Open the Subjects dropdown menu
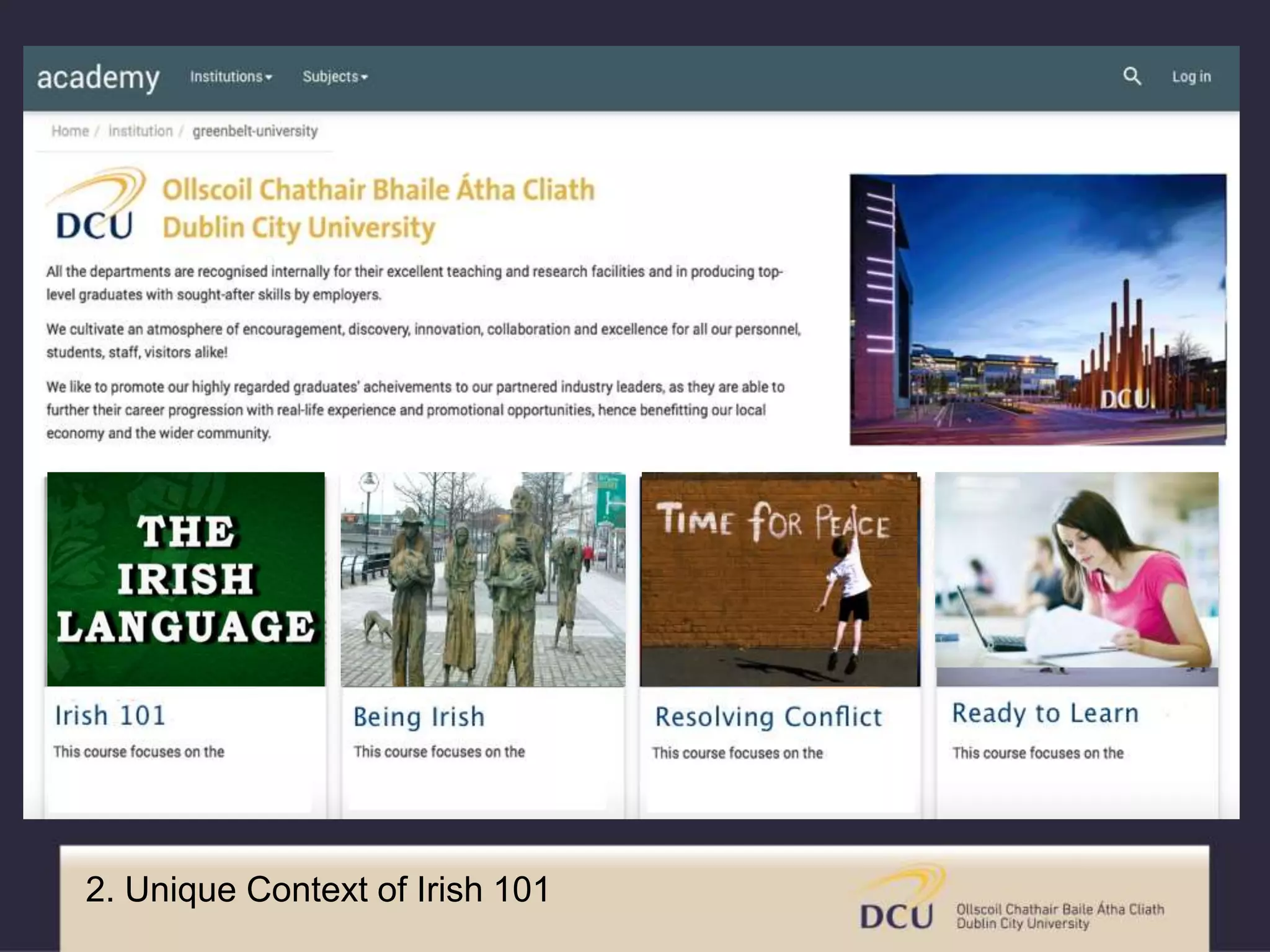Screen dimensions: 1270x952 click(335, 77)
